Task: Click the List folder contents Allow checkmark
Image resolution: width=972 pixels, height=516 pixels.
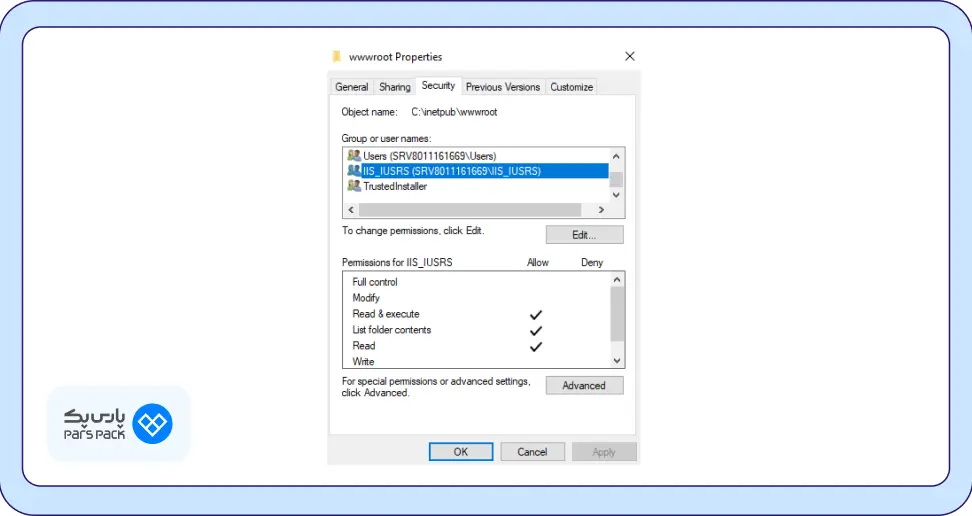Action: pos(536,330)
